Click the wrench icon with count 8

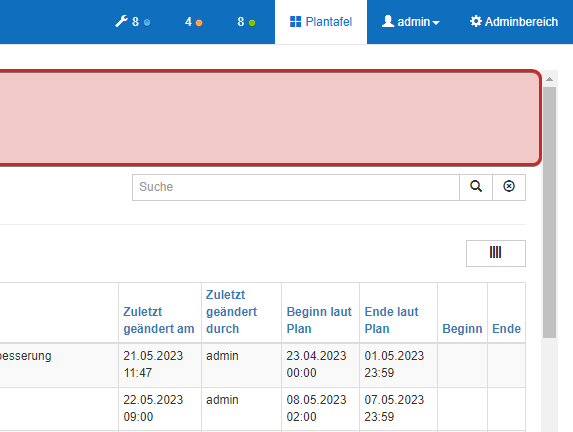tap(132, 22)
